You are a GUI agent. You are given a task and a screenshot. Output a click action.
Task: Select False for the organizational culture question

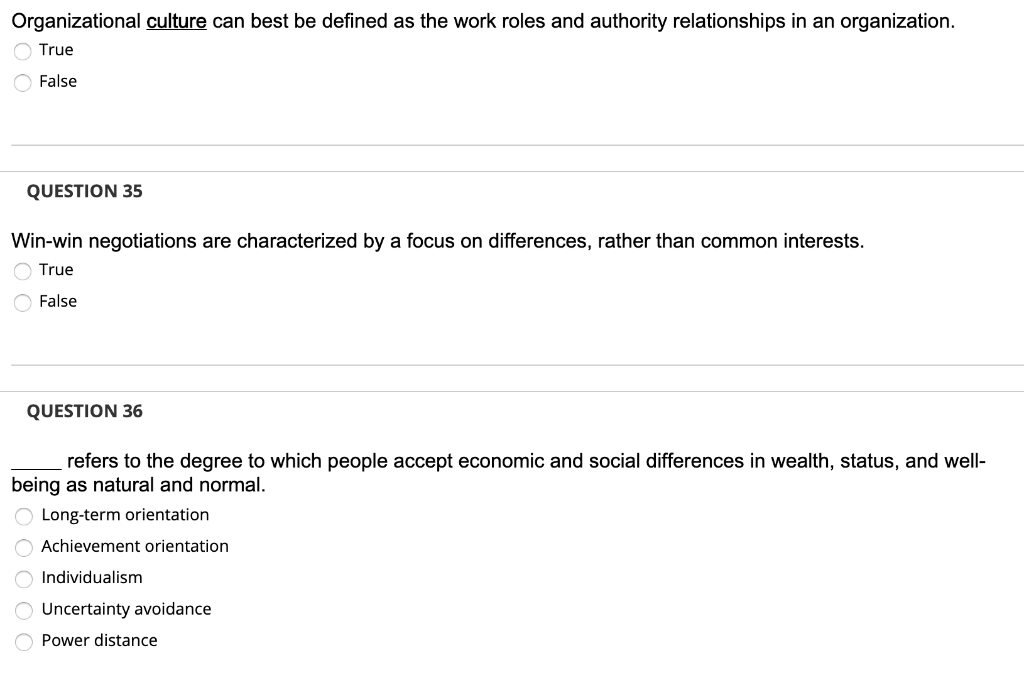[22, 82]
